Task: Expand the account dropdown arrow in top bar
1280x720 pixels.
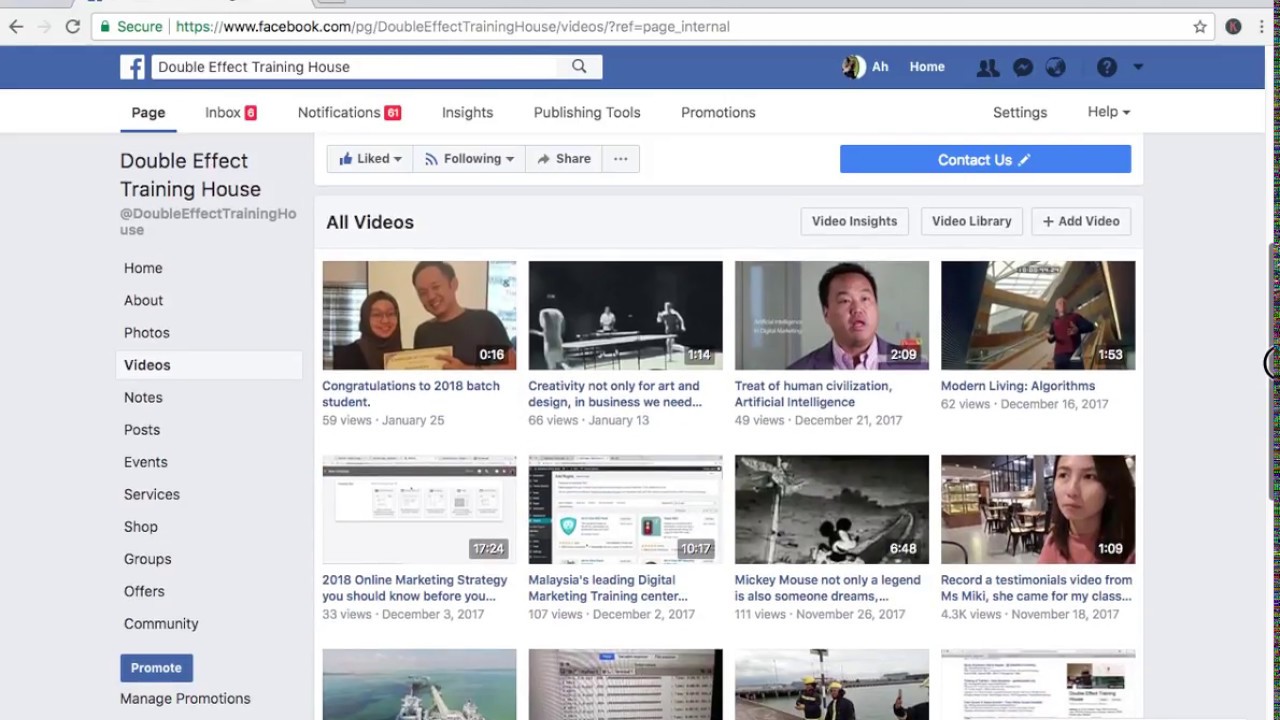Action: [x=1138, y=67]
